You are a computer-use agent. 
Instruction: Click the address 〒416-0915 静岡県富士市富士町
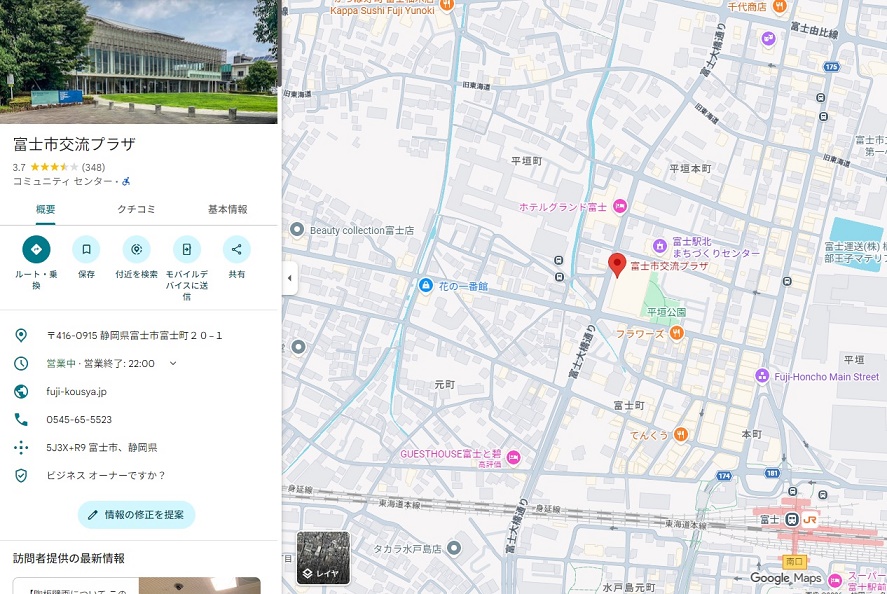click(134, 335)
